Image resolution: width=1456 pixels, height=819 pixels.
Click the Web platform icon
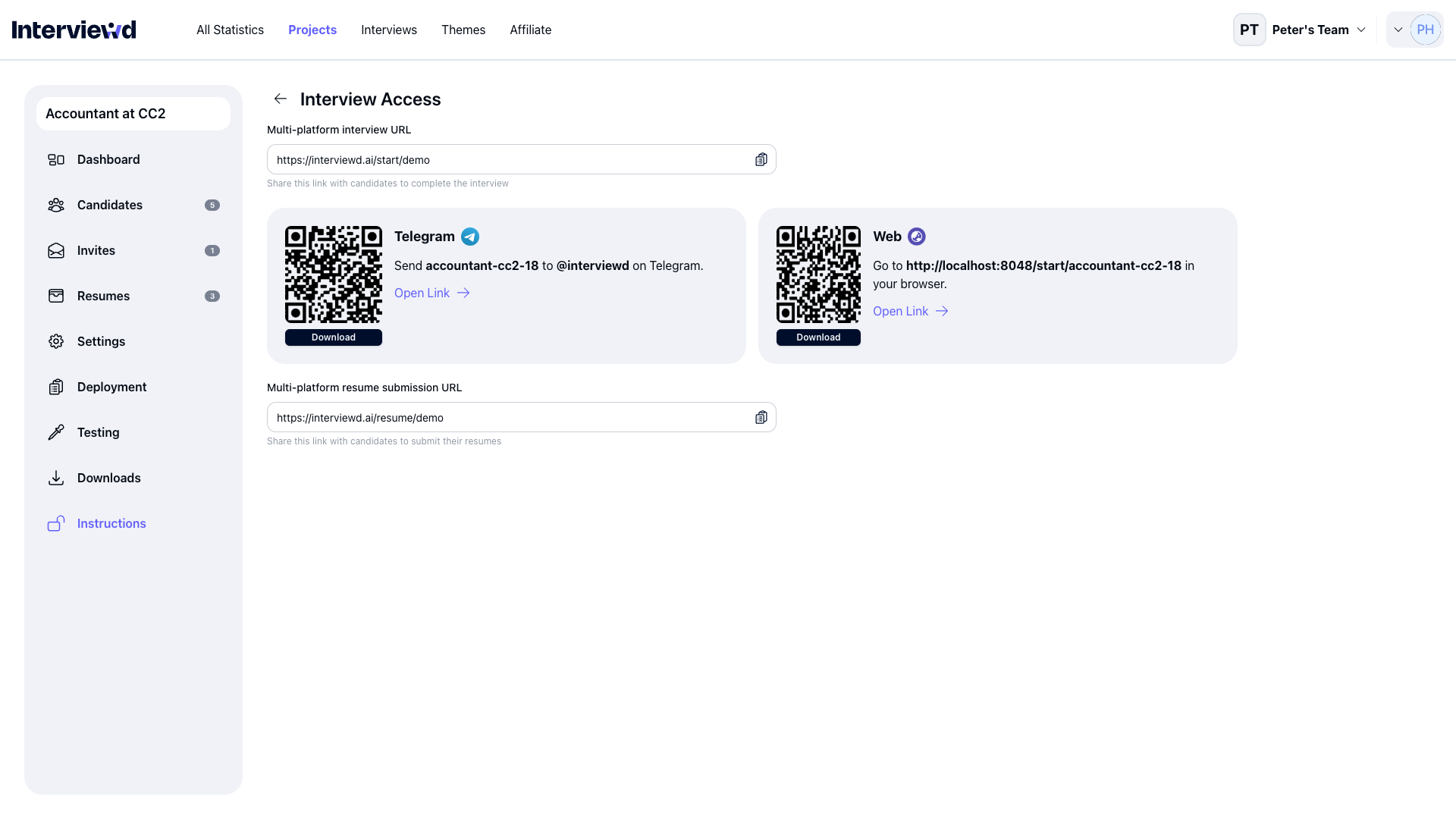pos(917,237)
